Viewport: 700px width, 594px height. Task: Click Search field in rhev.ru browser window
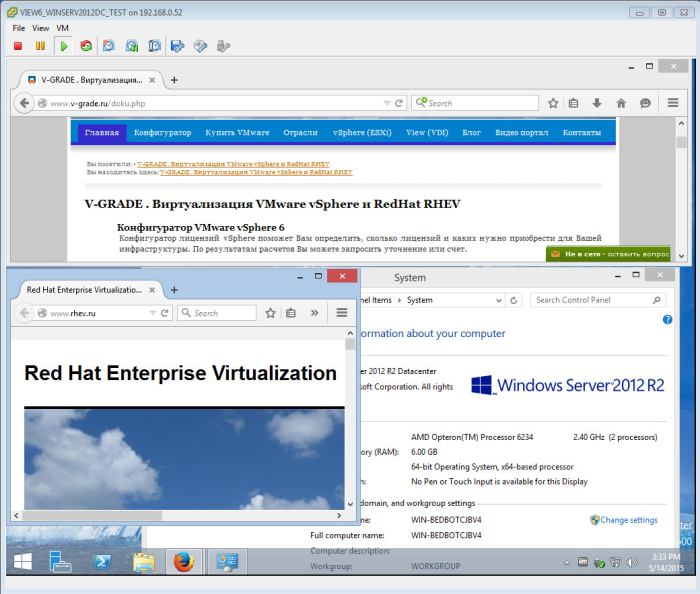(217, 313)
